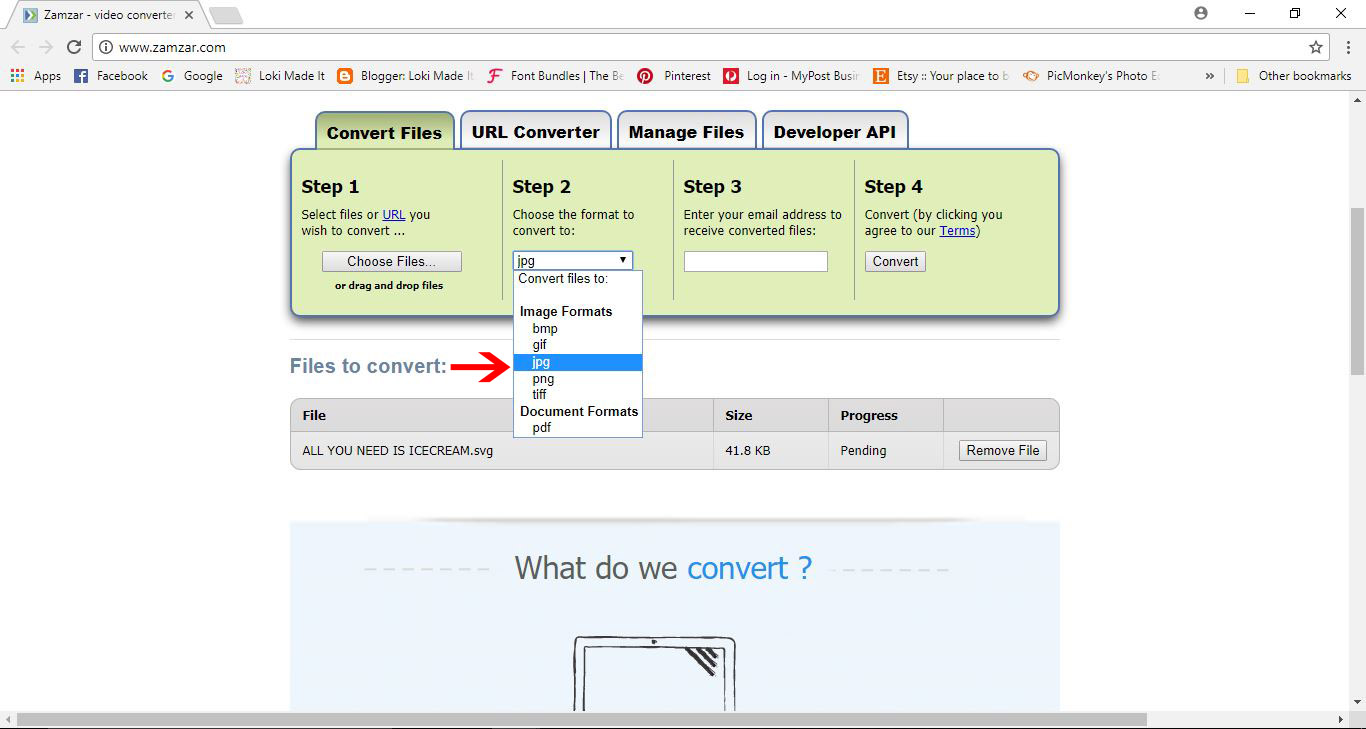View site information icon in address bar
The height and width of the screenshot is (729, 1366).
[106, 47]
